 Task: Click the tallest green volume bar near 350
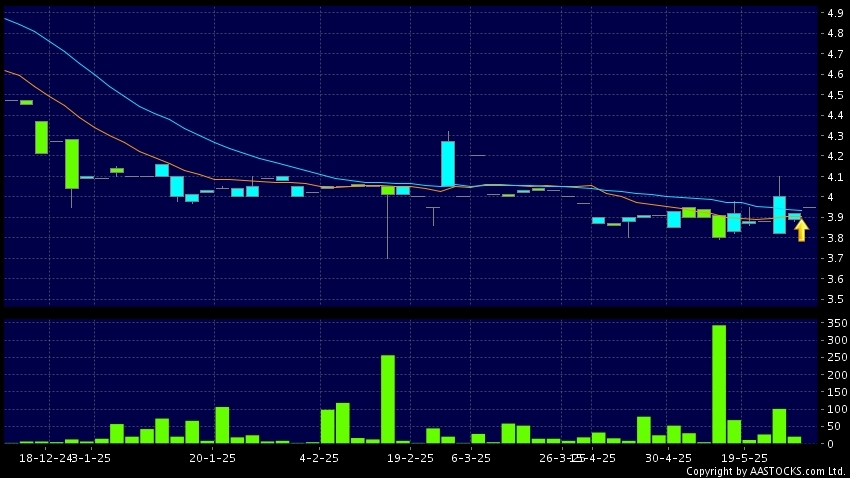click(719, 384)
